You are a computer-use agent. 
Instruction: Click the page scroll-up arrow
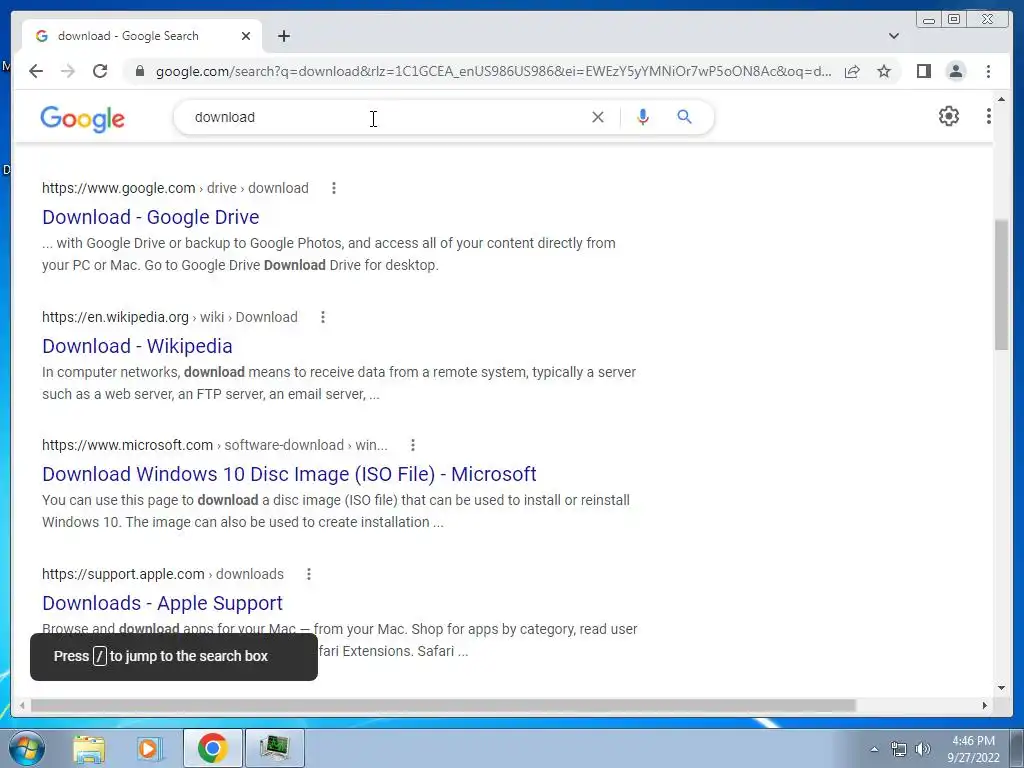(1001, 100)
